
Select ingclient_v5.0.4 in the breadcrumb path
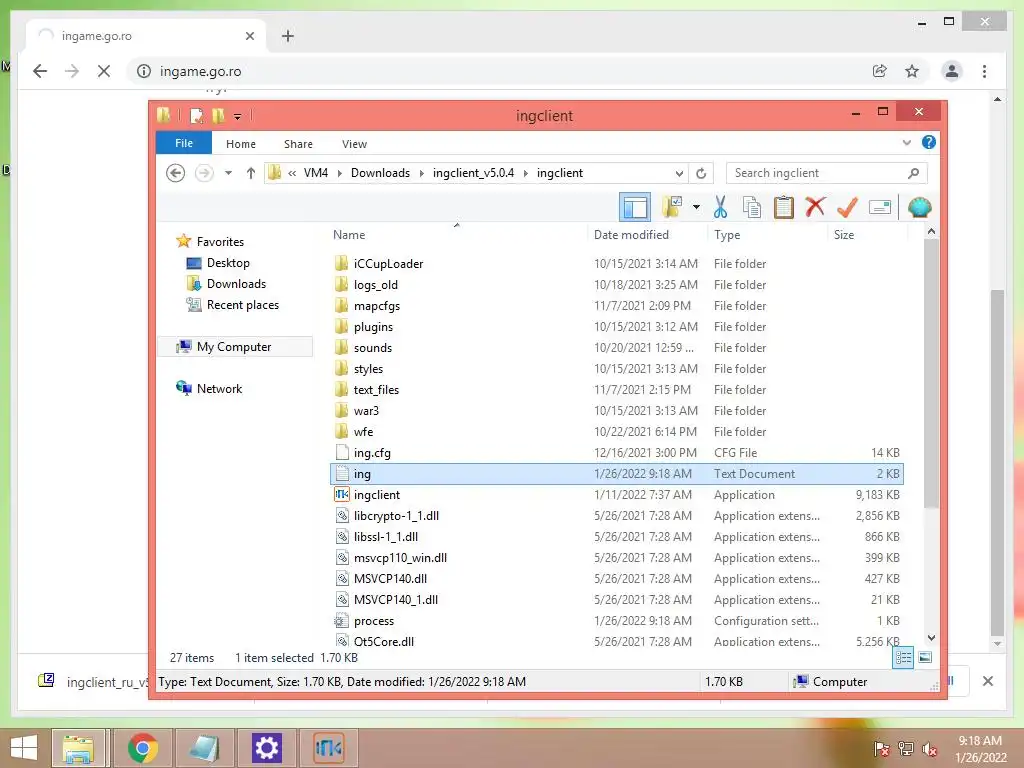coord(473,173)
